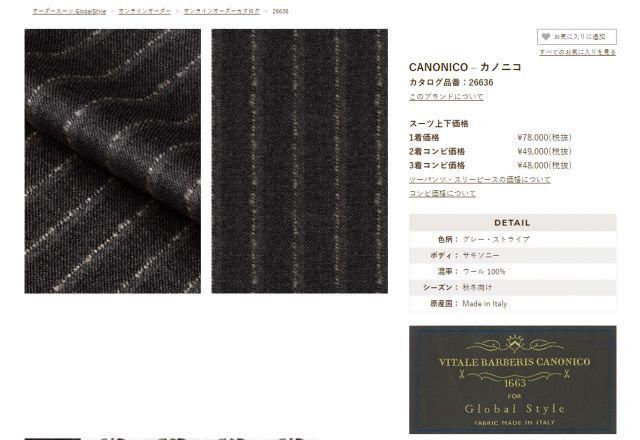Screen dimensions: 640x440
Task: Click the Vitale Barberis Canonico label image
Action: [x=513, y=380]
